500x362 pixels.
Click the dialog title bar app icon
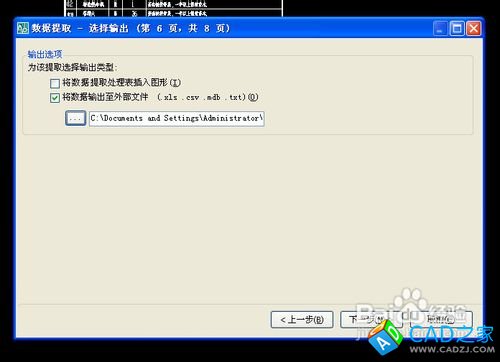point(23,28)
